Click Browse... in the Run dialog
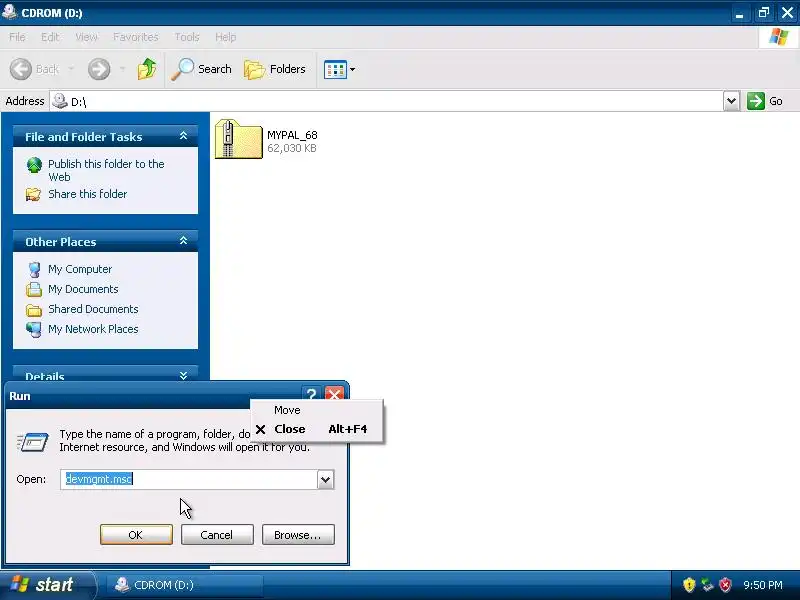 click(x=298, y=535)
